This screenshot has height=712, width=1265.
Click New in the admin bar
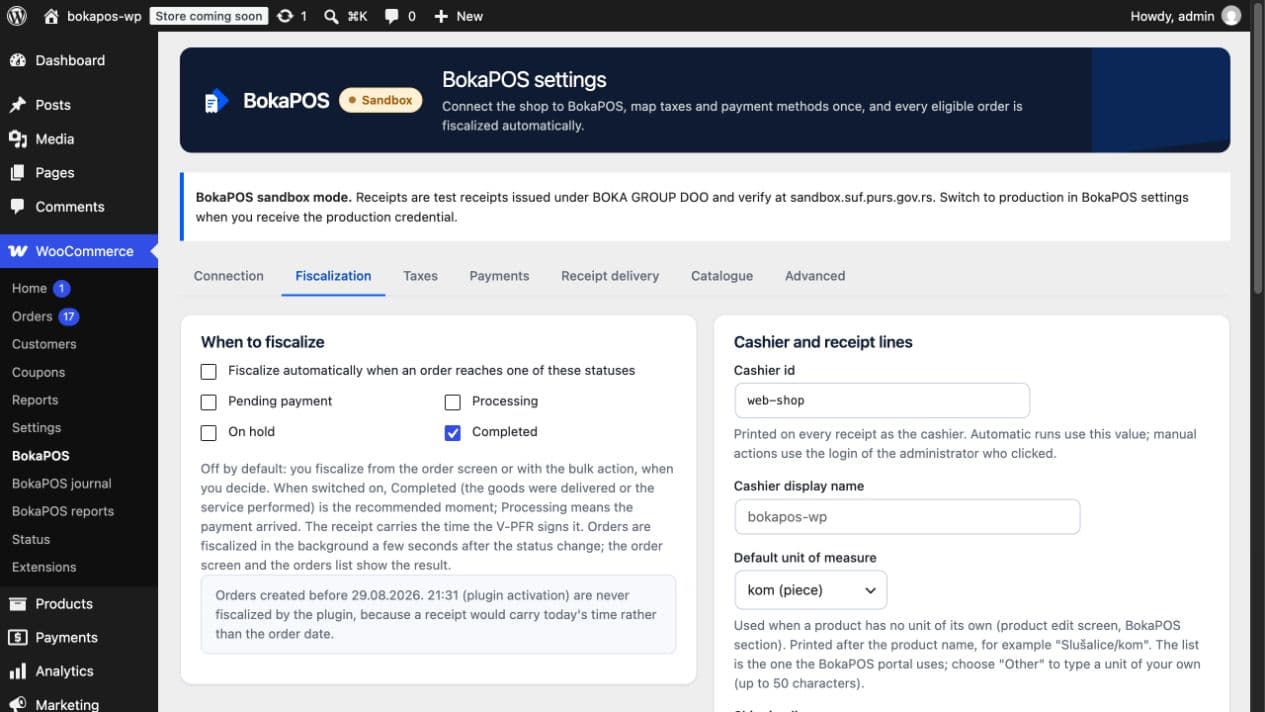click(x=469, y=16)
